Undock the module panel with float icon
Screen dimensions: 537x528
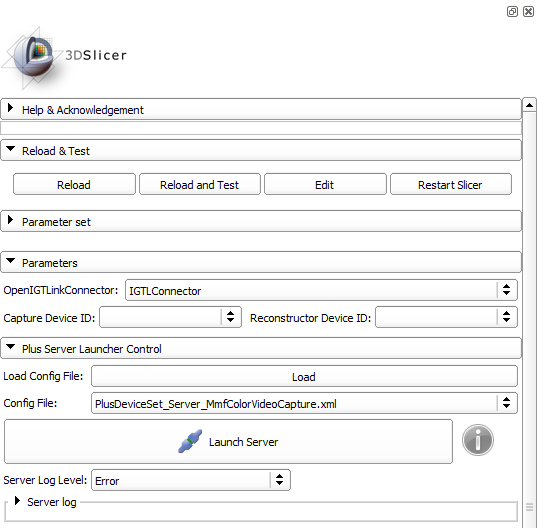[512, 11]
